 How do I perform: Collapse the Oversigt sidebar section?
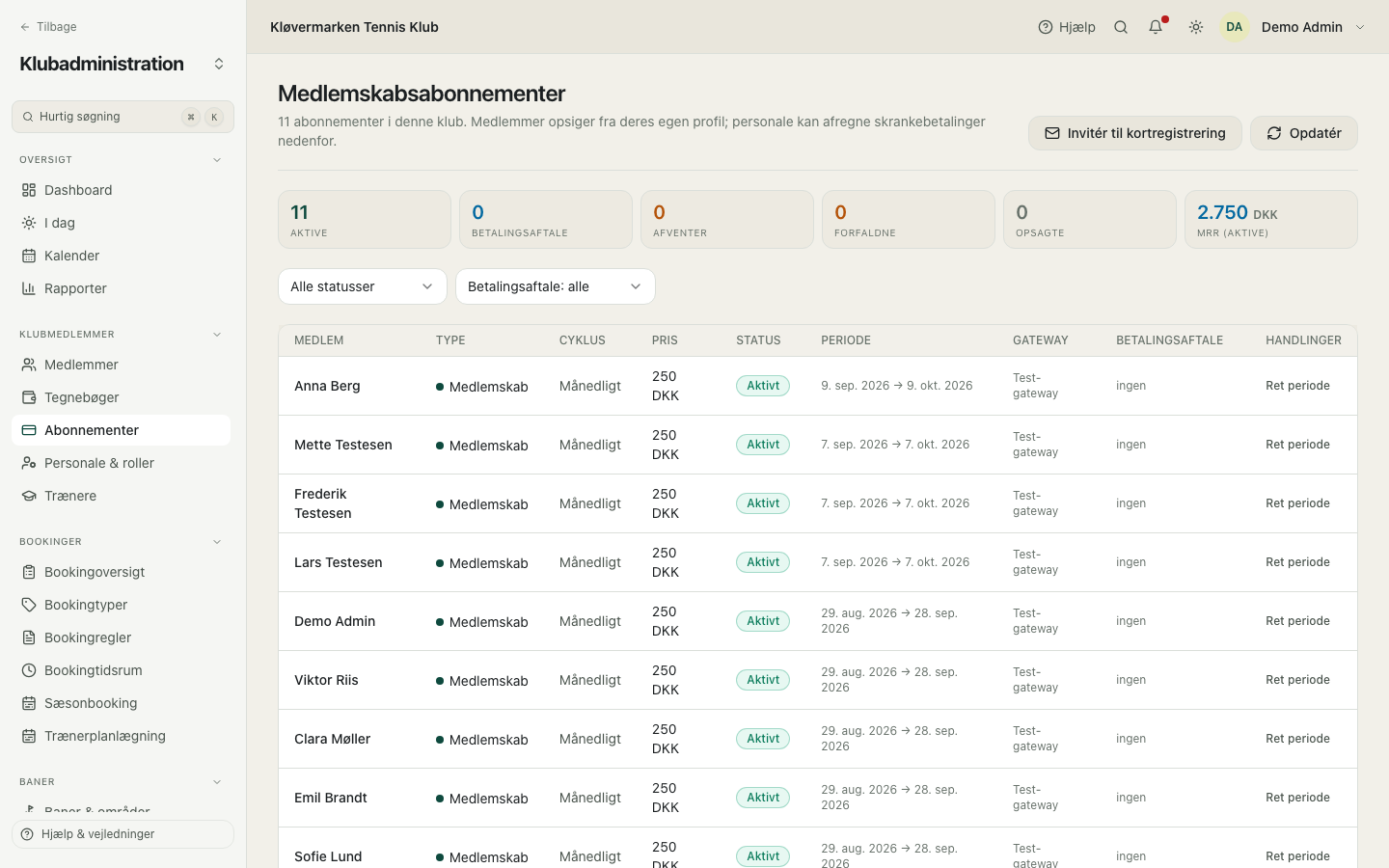[217, 160]
